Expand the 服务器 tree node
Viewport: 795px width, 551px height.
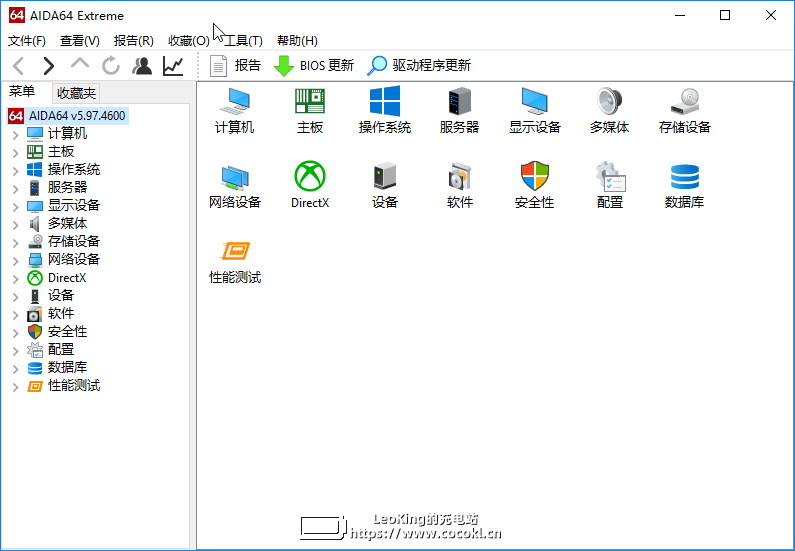[15, 189]
